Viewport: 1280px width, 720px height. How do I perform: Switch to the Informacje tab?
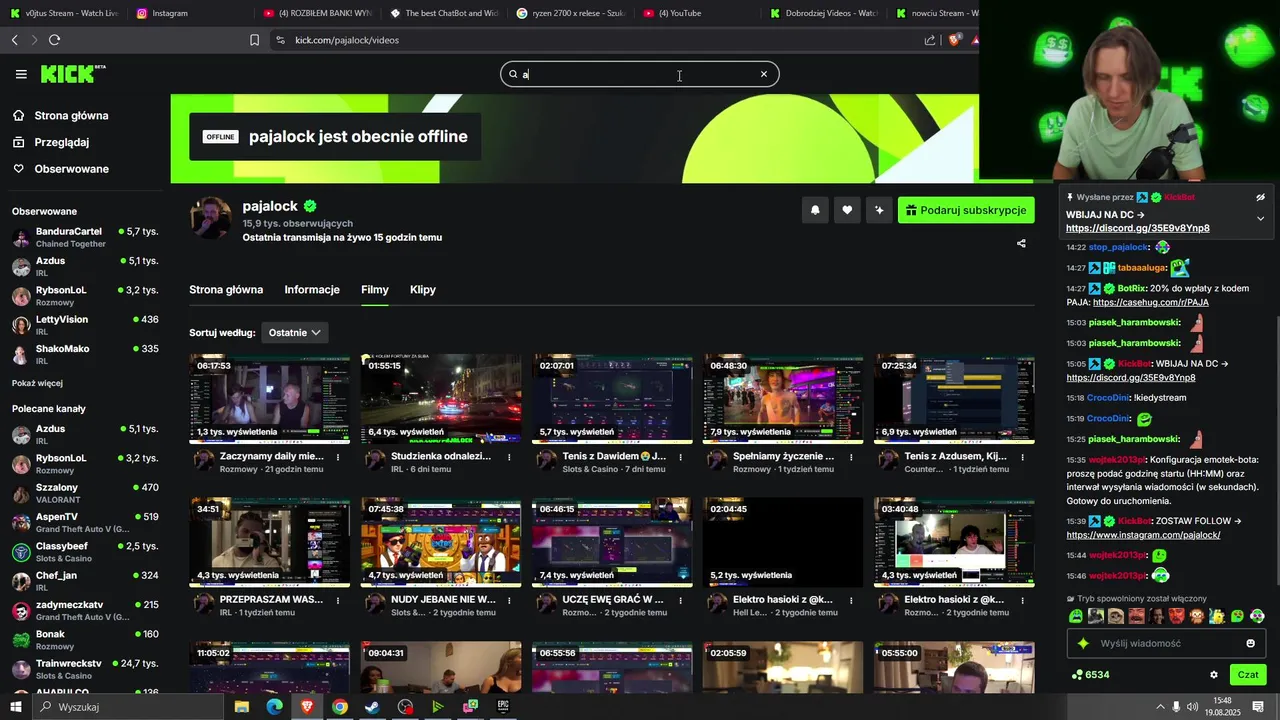[x=312, y=290]
